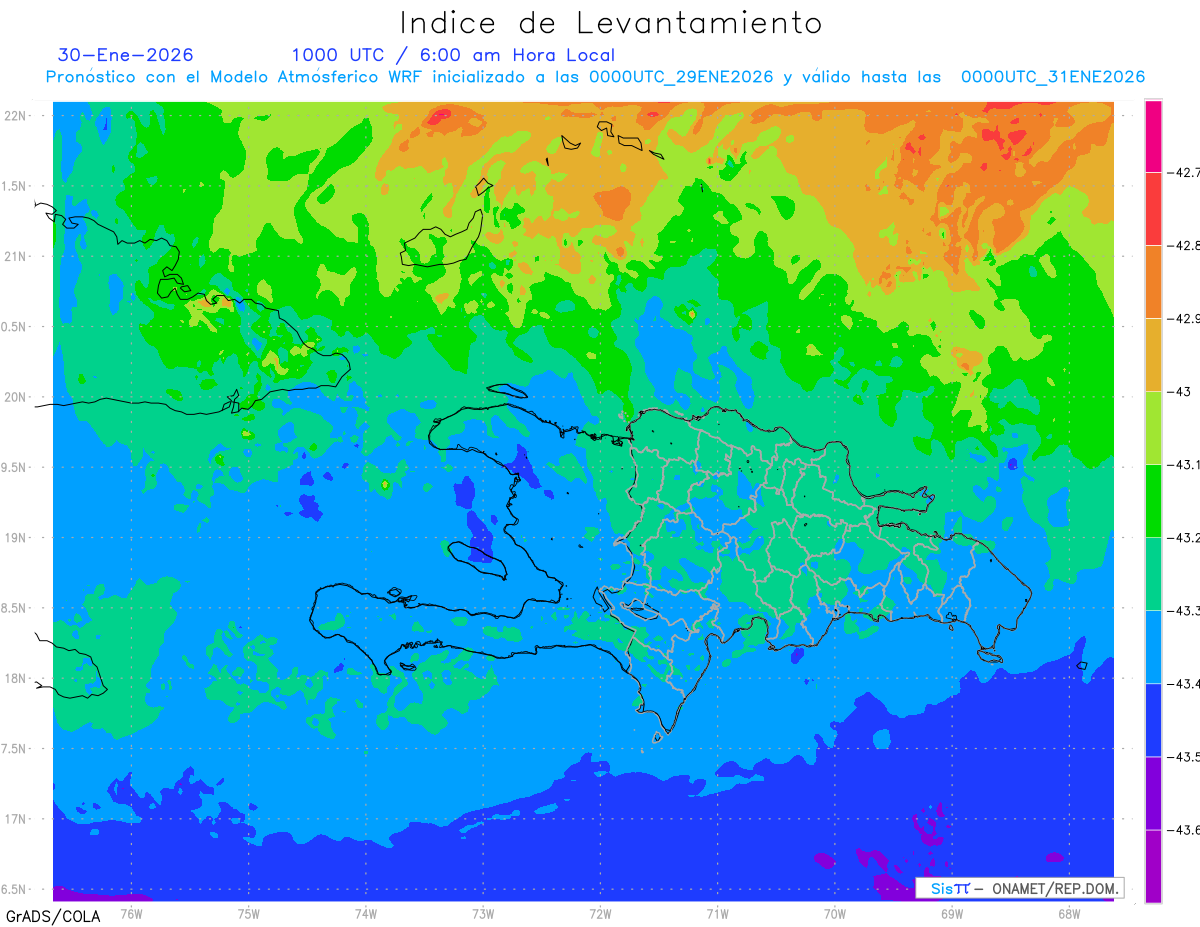Click the "SisTT - ONAMET/REP.DOM." label box
1200x927 pixels.
[x=1020, y=888]
